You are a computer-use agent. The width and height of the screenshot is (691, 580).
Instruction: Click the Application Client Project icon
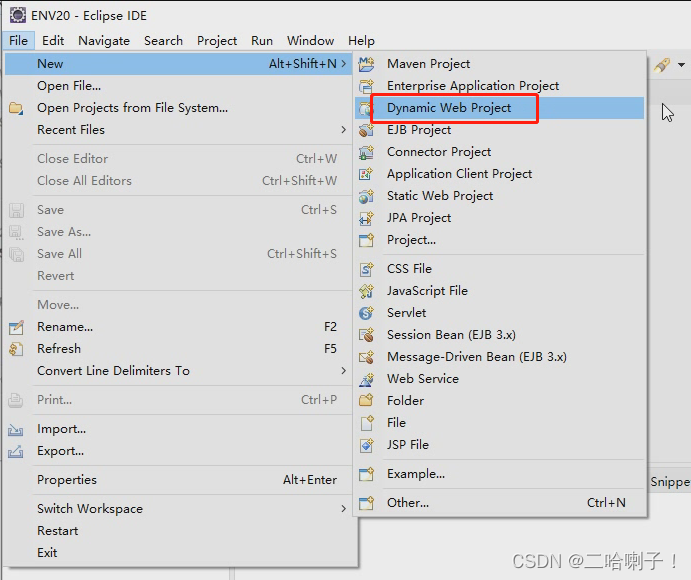tap(366, 174)
